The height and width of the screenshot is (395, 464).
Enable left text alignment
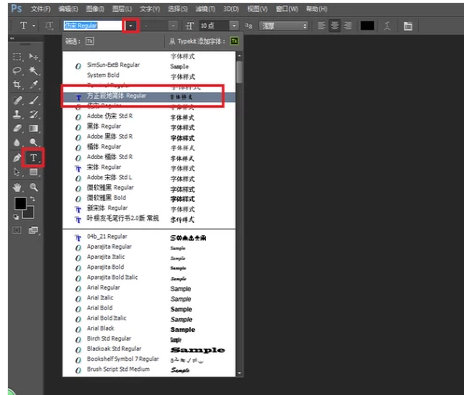pyautogui.click(x=321, y=26)
